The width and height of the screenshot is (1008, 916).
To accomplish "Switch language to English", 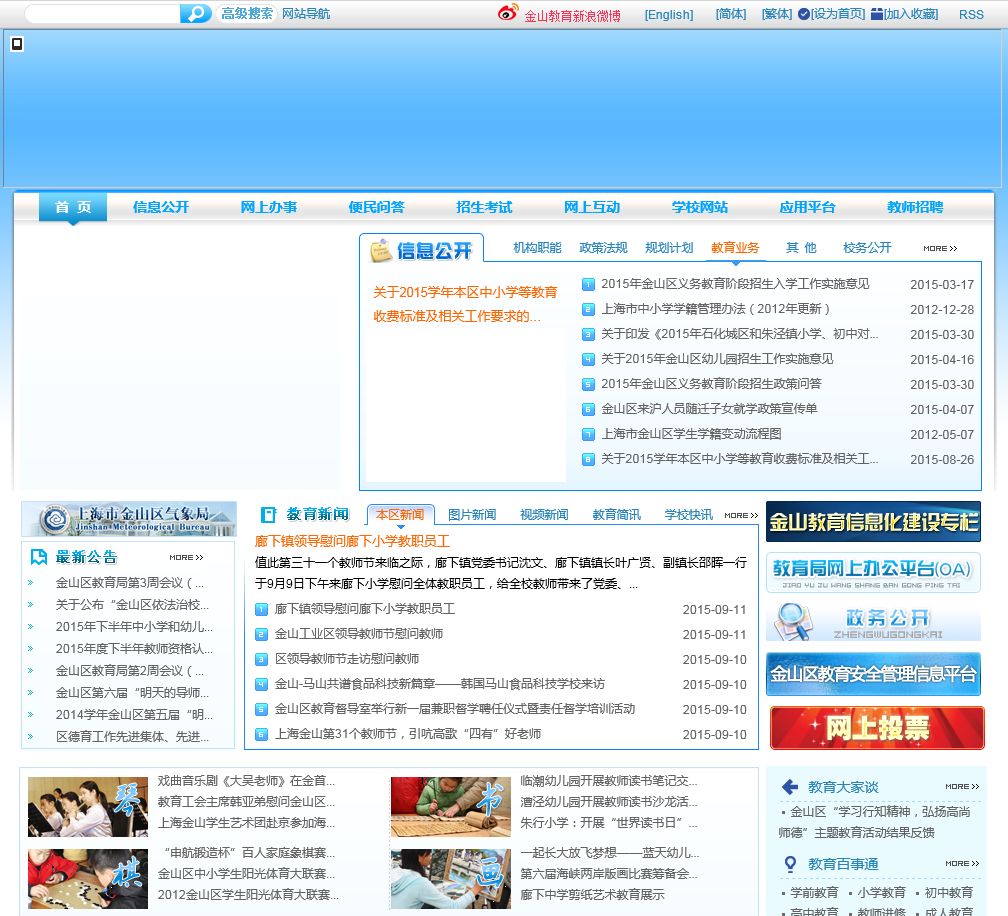I will click(x=669, y=15).
